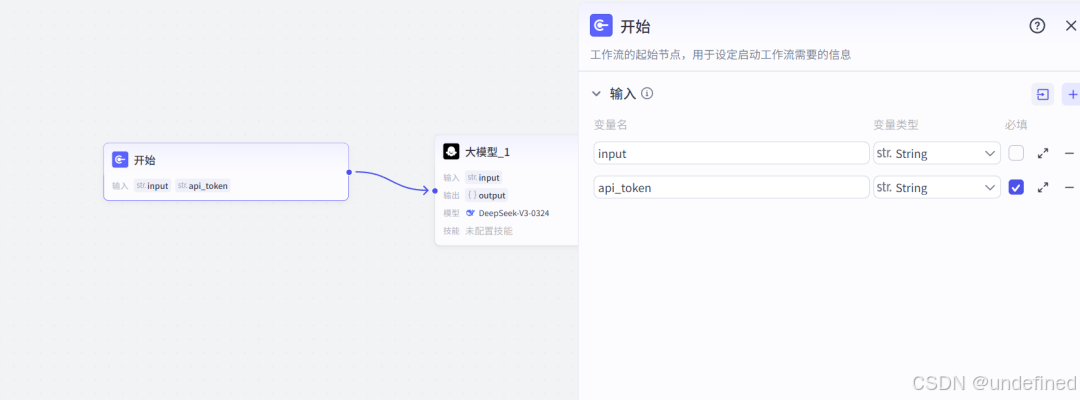Click the 开始 title in side panel
Viewport: 1080px width, 400px height.
[635, 27]
